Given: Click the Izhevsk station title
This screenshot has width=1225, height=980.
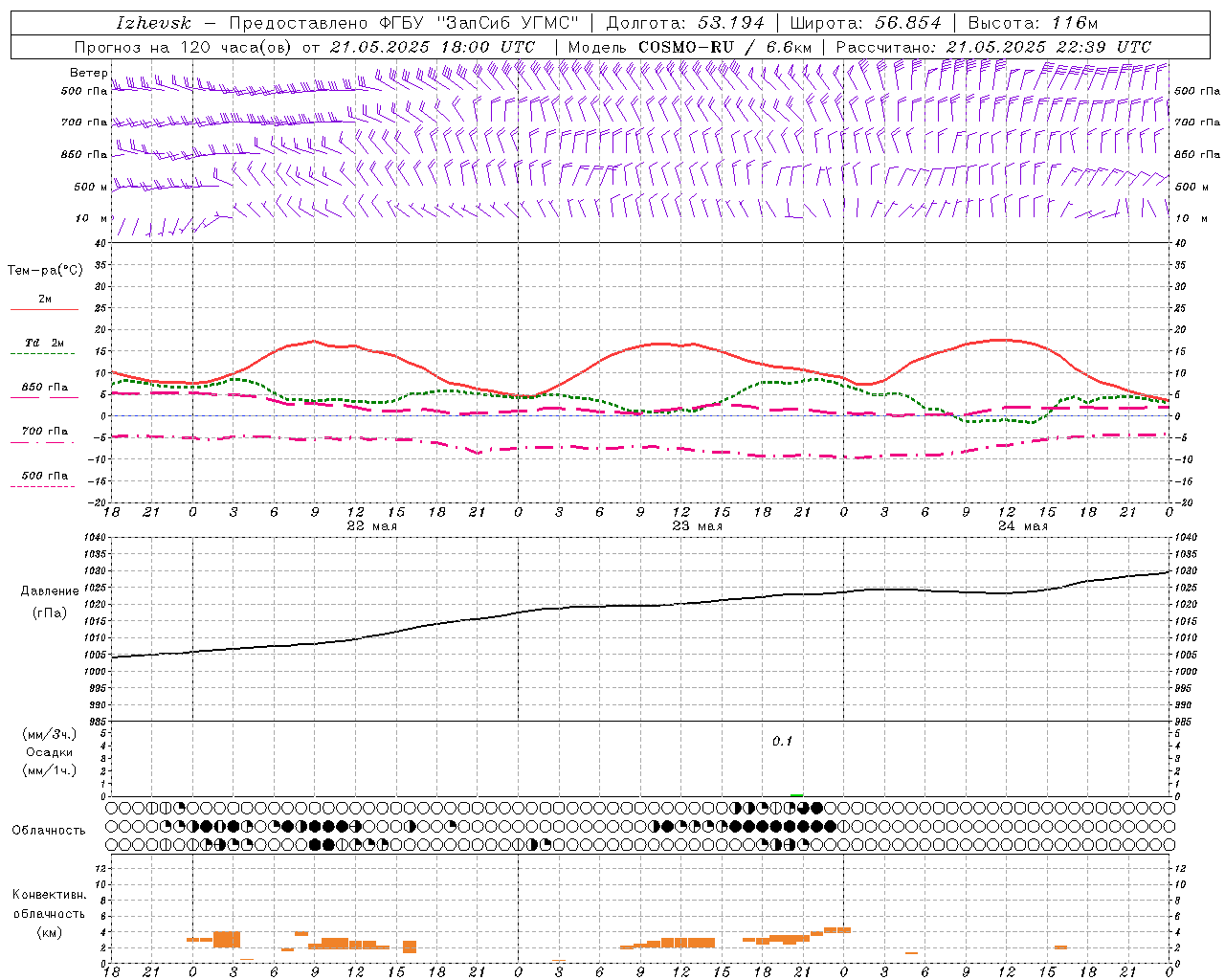Looking at the screenshot, I should tap(153, 23).
